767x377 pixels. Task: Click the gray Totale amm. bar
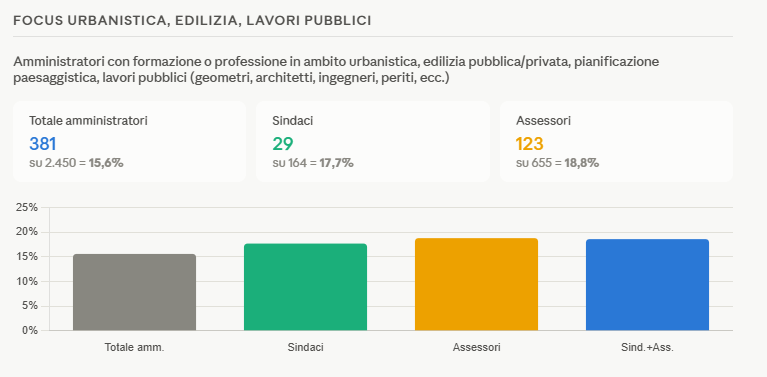pyautogui.click(x=135, y=292)
